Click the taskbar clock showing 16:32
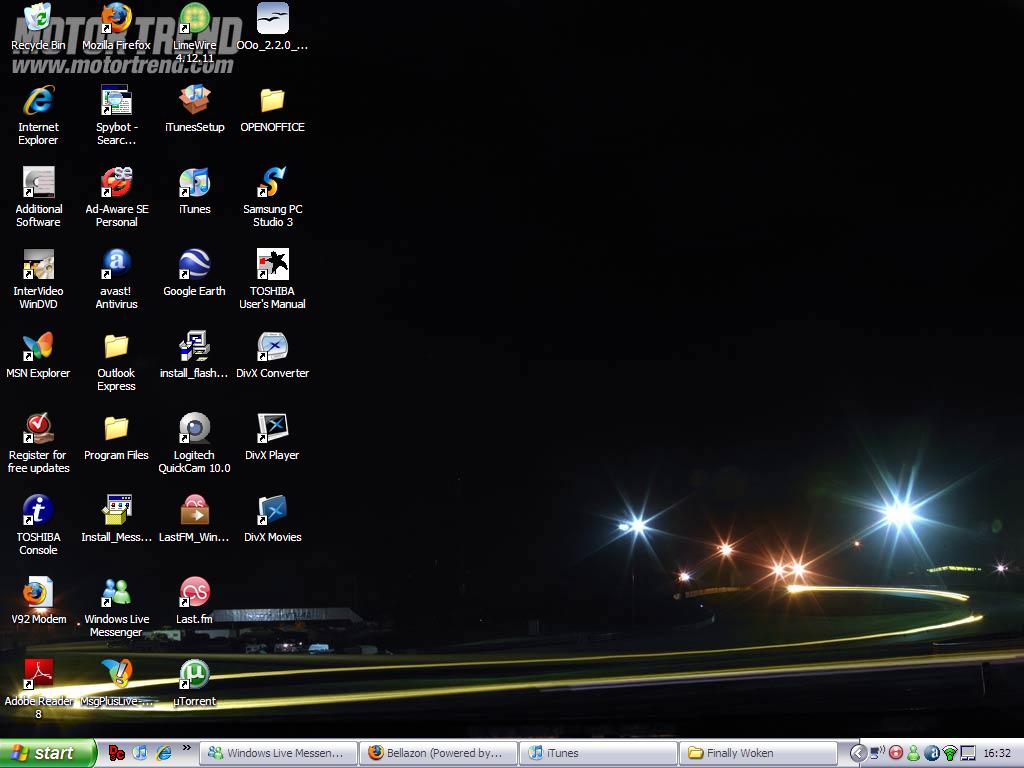Viewport: 1024px width, 768px height. (997, 753)
